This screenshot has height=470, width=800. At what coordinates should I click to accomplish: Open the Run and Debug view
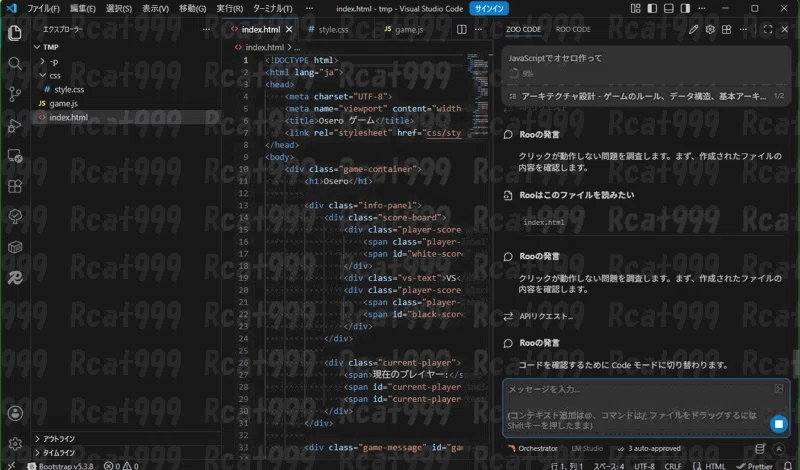tap(15, 125)
